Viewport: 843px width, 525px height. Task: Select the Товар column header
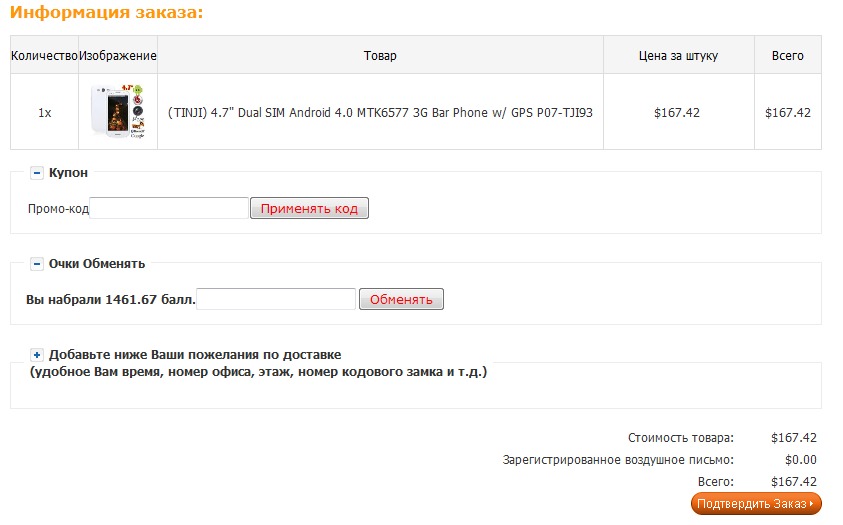pyautogui.click(x=380, y=56)
